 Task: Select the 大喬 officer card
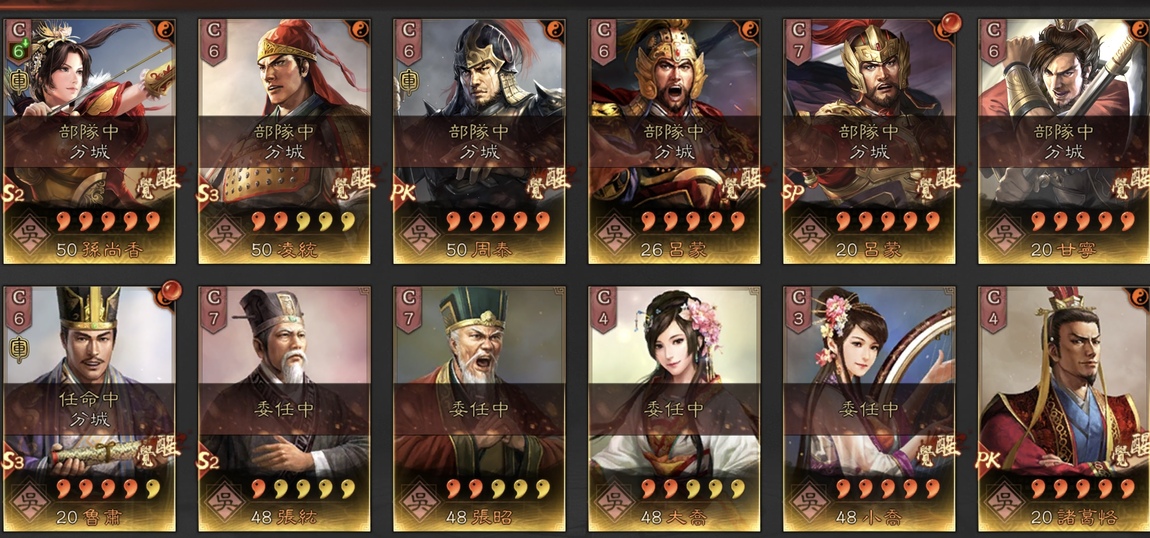pyautogui.click(x=675, y=408)
